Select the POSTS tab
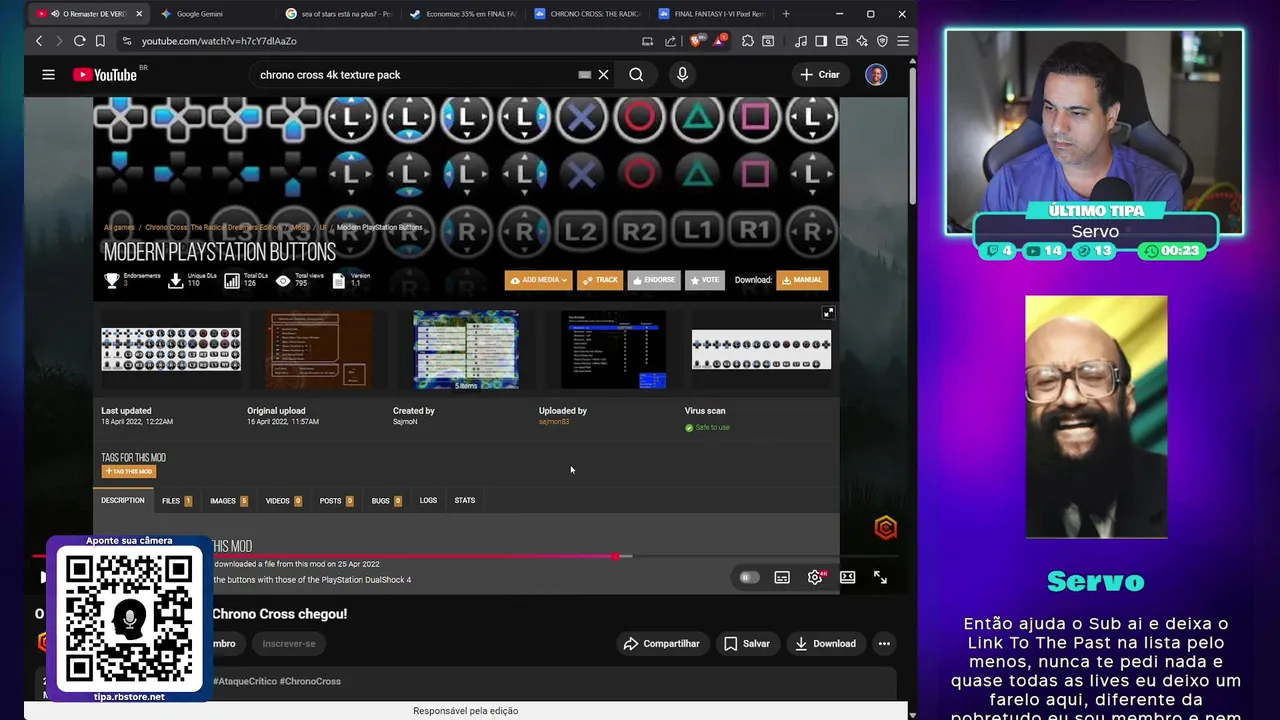Viewport: 1280px width, 720px height. tap(336, 500)
